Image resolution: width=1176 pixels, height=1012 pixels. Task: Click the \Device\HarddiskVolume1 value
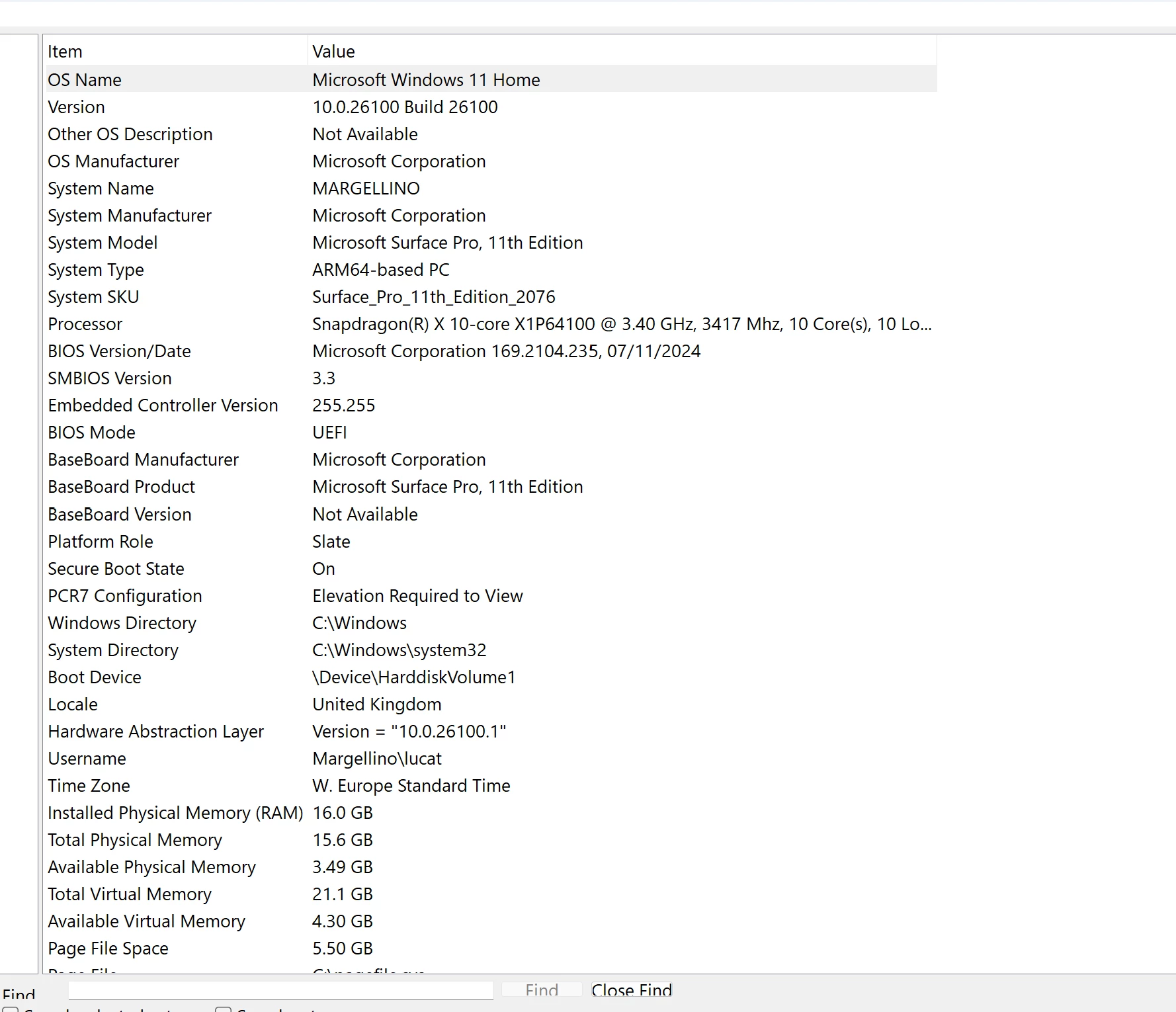[414, 677]
